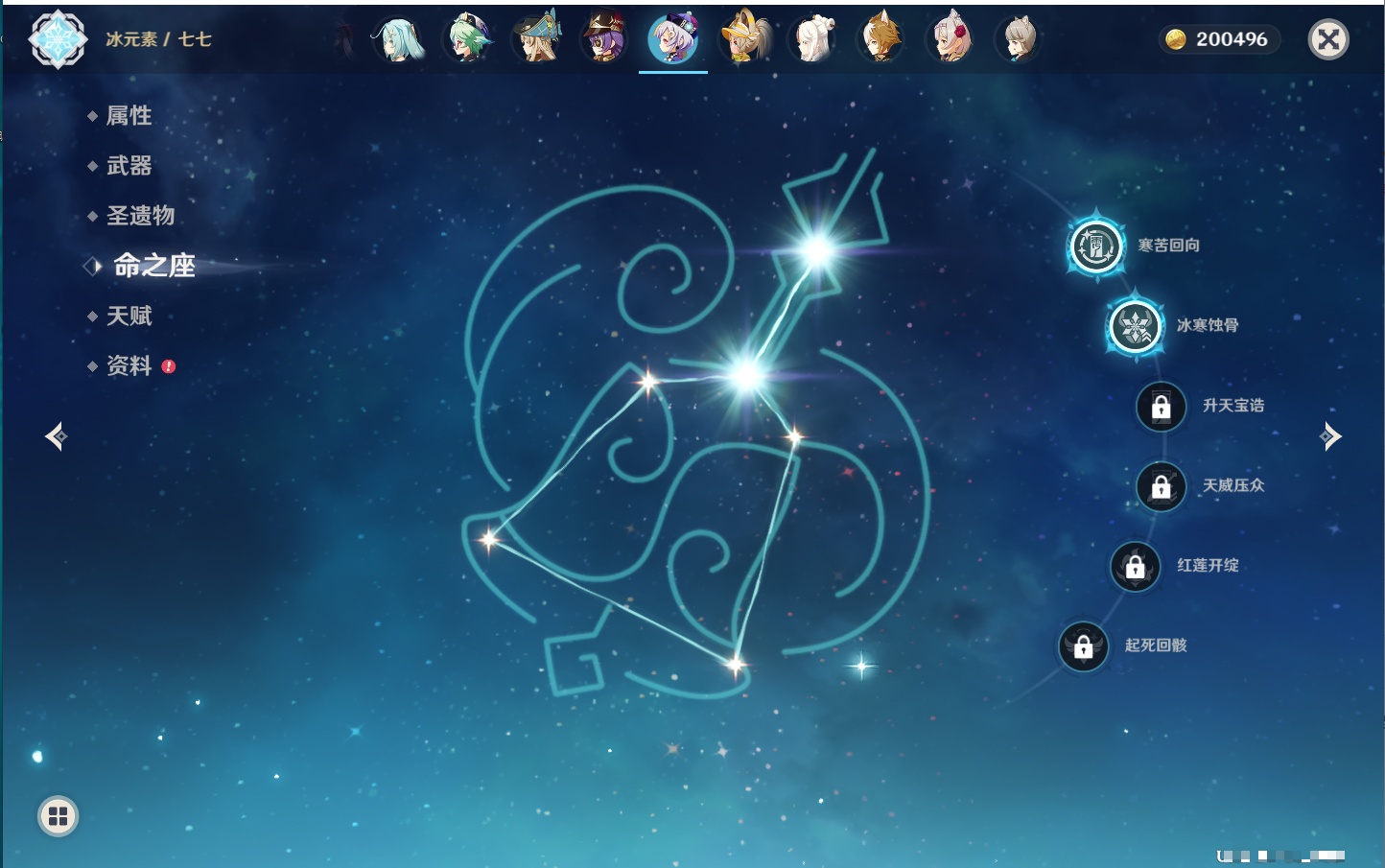
Task: Select the locked 起死回骸 constellation node
Action: (x=1083, y=646)
